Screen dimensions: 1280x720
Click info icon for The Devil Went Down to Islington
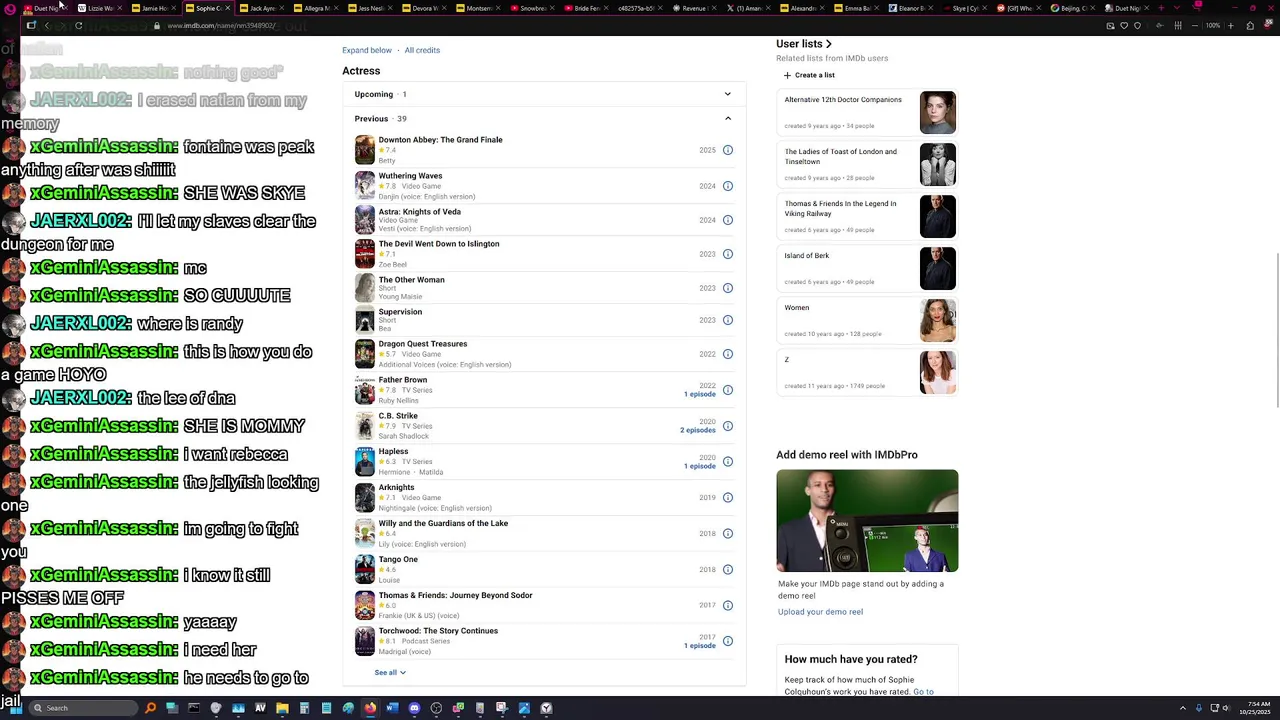click(x=728, y=254)
